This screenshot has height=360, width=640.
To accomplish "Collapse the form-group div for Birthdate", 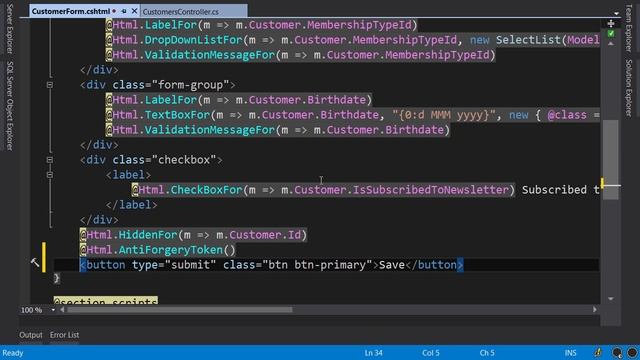I will [49, 85].
